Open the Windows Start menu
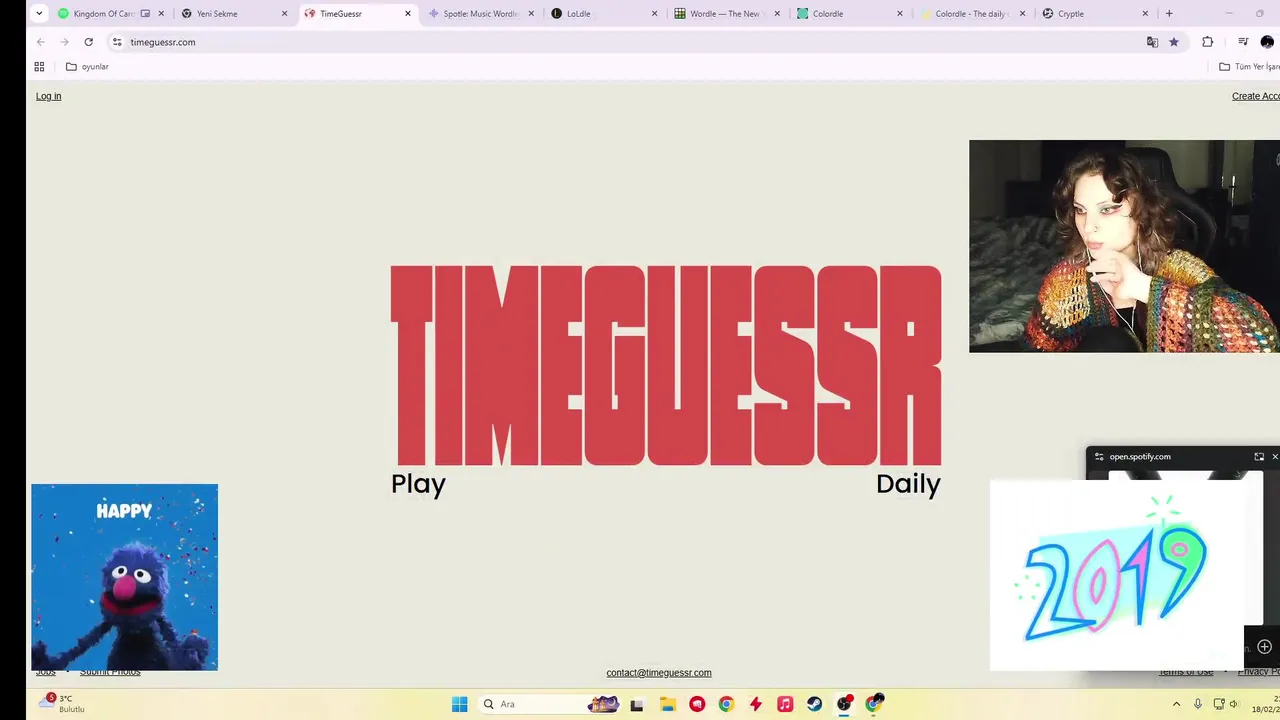The width and height of the screenshot is (1280, 720). point(459,704)
